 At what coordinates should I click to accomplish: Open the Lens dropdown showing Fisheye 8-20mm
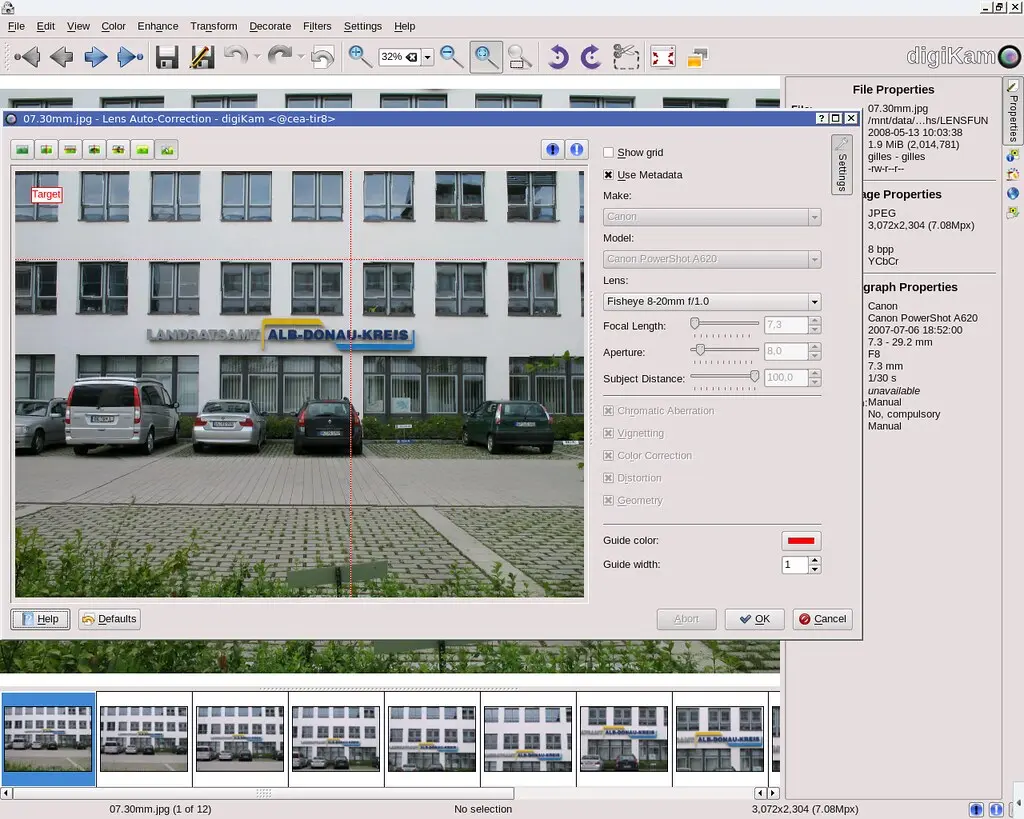(712, 301)
